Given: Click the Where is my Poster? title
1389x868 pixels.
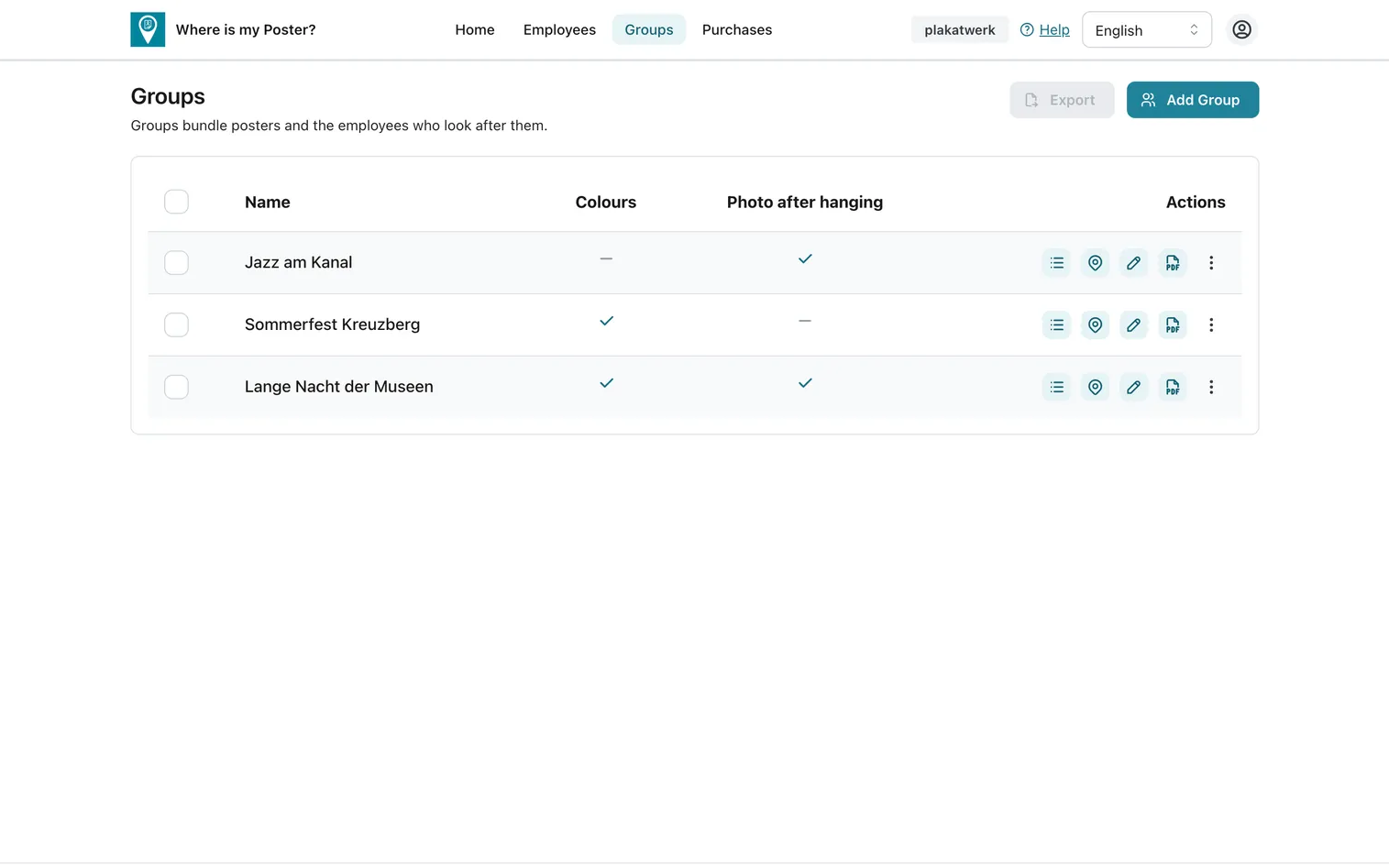Looking at the screenshot, I should coord(246,29).
